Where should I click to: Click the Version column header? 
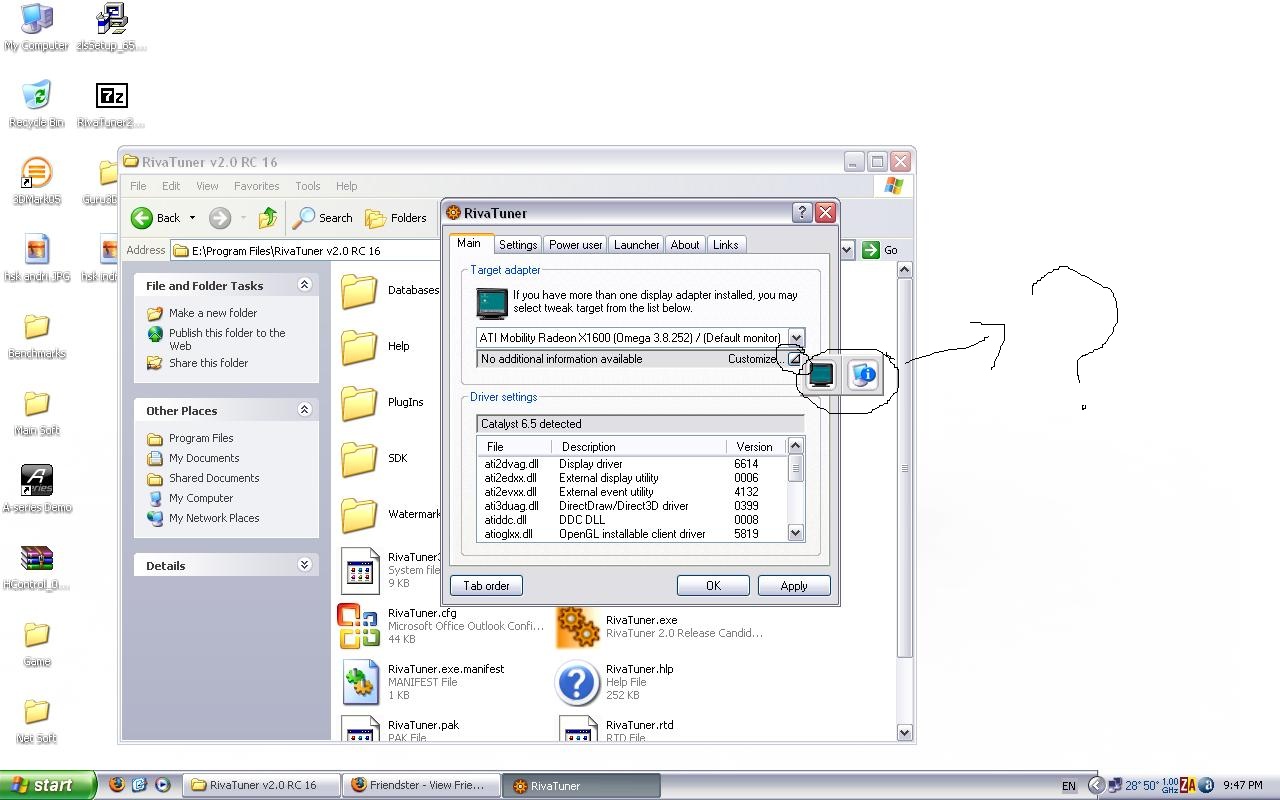click(x=756, y=447)
